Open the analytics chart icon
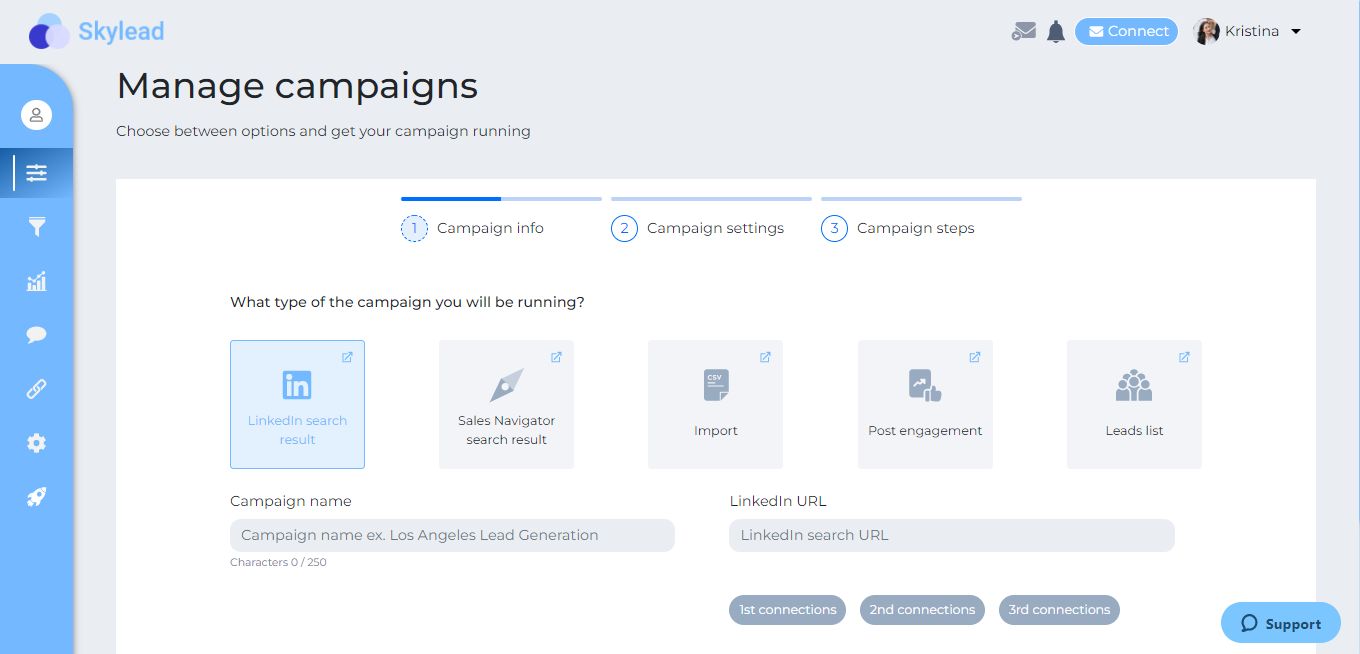Image resolution: width=1360 pixels, height=654 pixels. pos(37,281)
